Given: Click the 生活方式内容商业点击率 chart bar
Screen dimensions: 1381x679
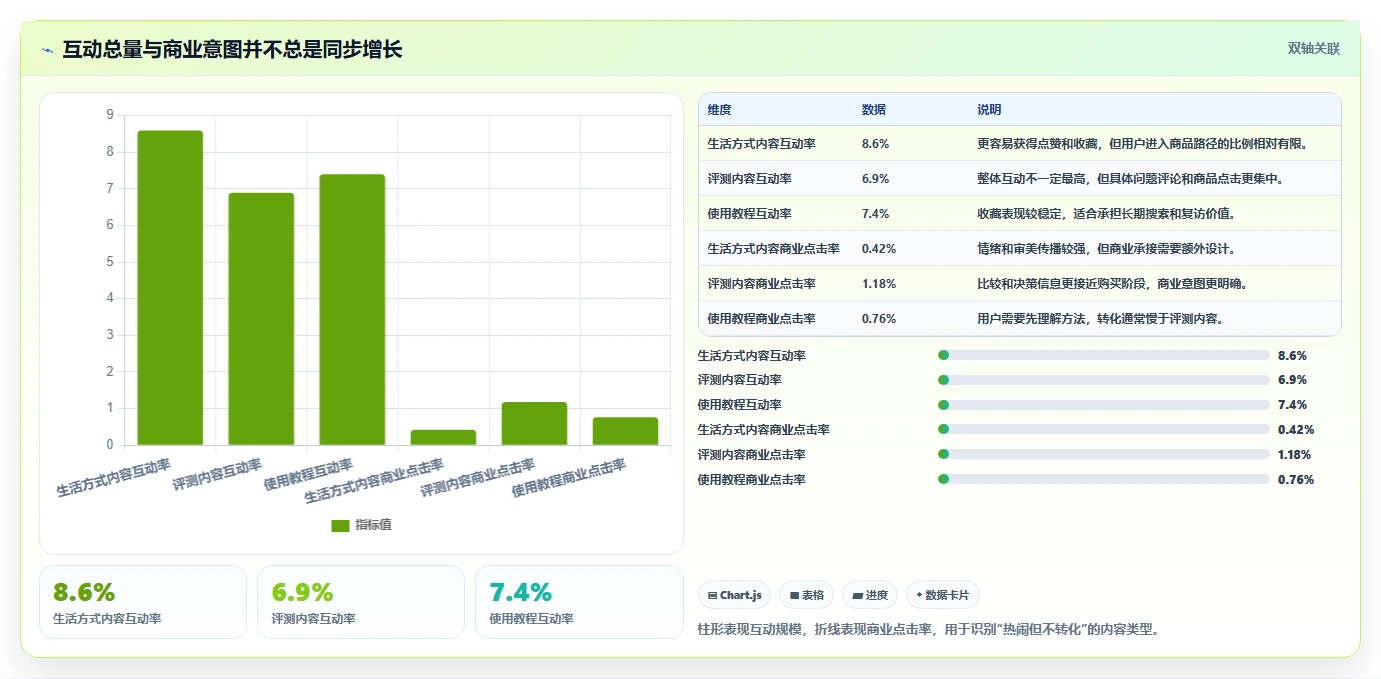Looking at the screenshot, I should point(443,437).
